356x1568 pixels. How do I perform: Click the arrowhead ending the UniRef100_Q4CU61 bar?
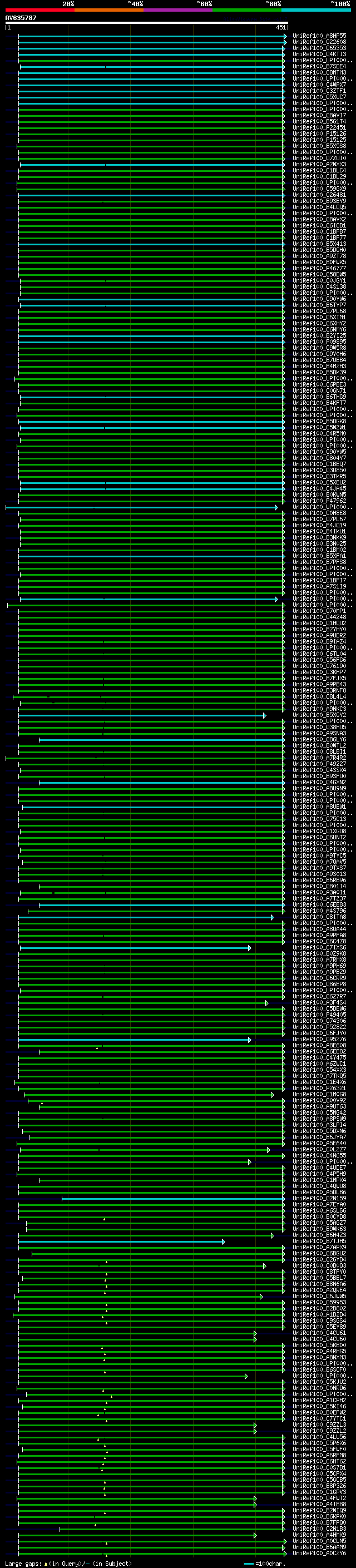(x=255, y=1333)
